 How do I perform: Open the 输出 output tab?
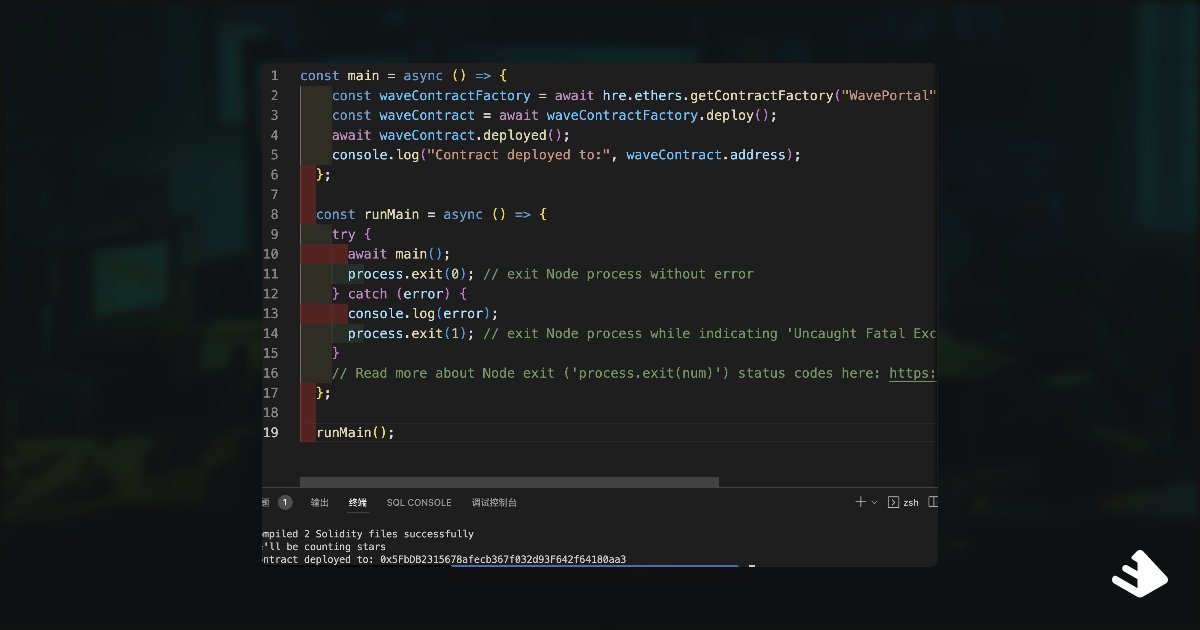click(319, 503)
